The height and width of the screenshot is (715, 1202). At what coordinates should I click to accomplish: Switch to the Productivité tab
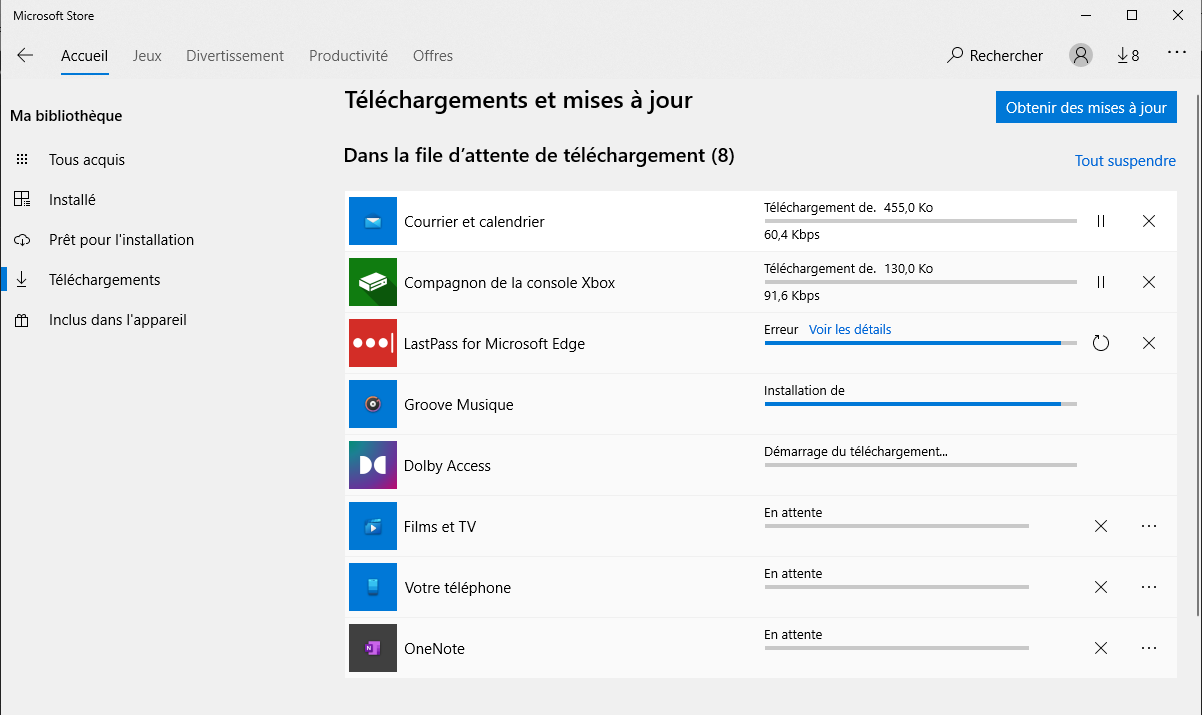pyautogui.click(x=348, y=56)
